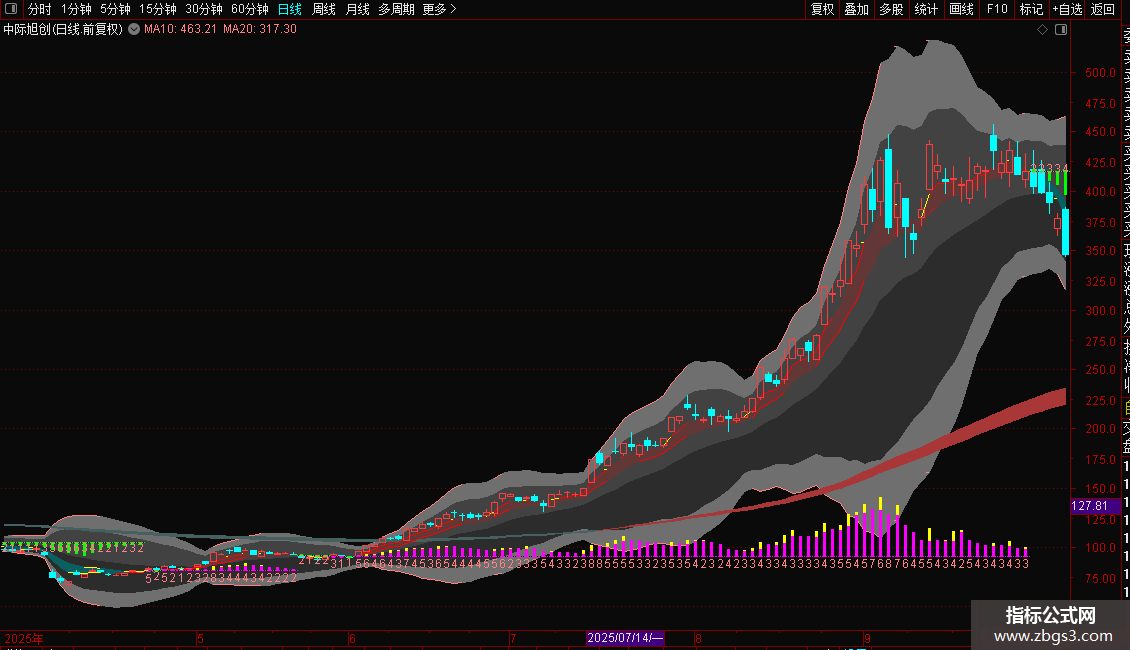Click the 2025/07/14 date marker on time axis
Image resolution: width=1130 pixels, height=650 pixels.
coord(625,638)
